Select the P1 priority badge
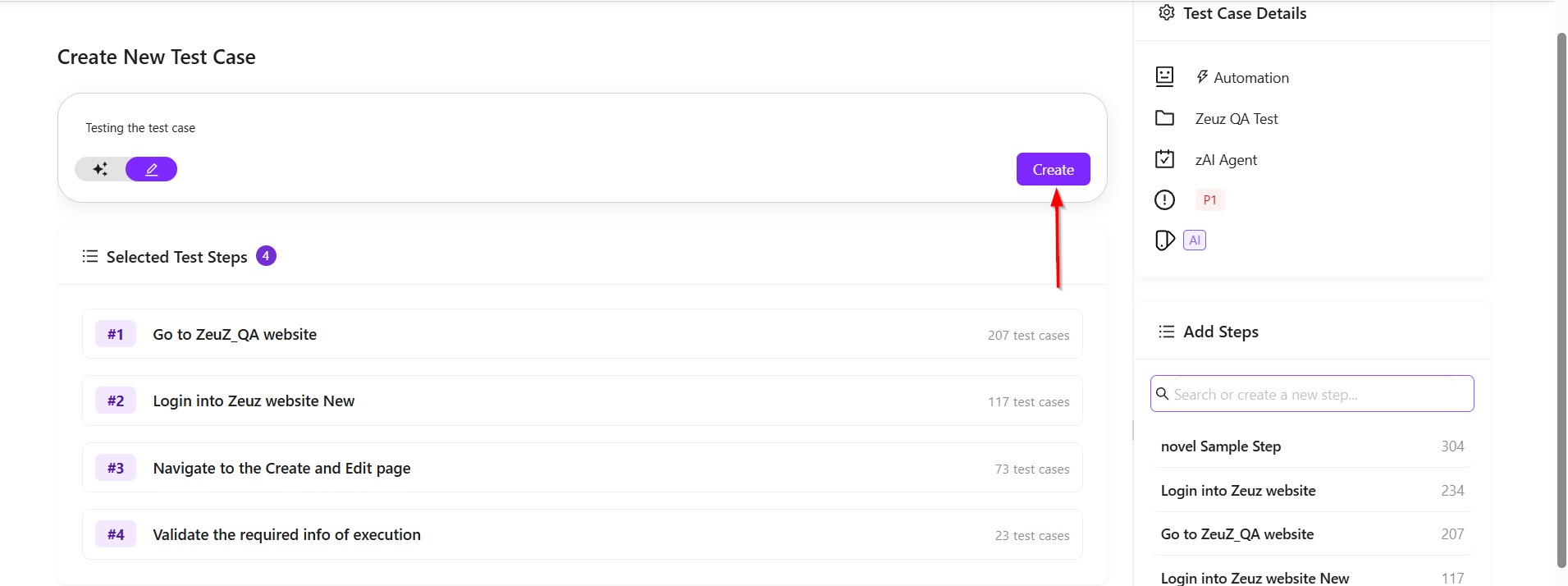 click(1209, 199)
